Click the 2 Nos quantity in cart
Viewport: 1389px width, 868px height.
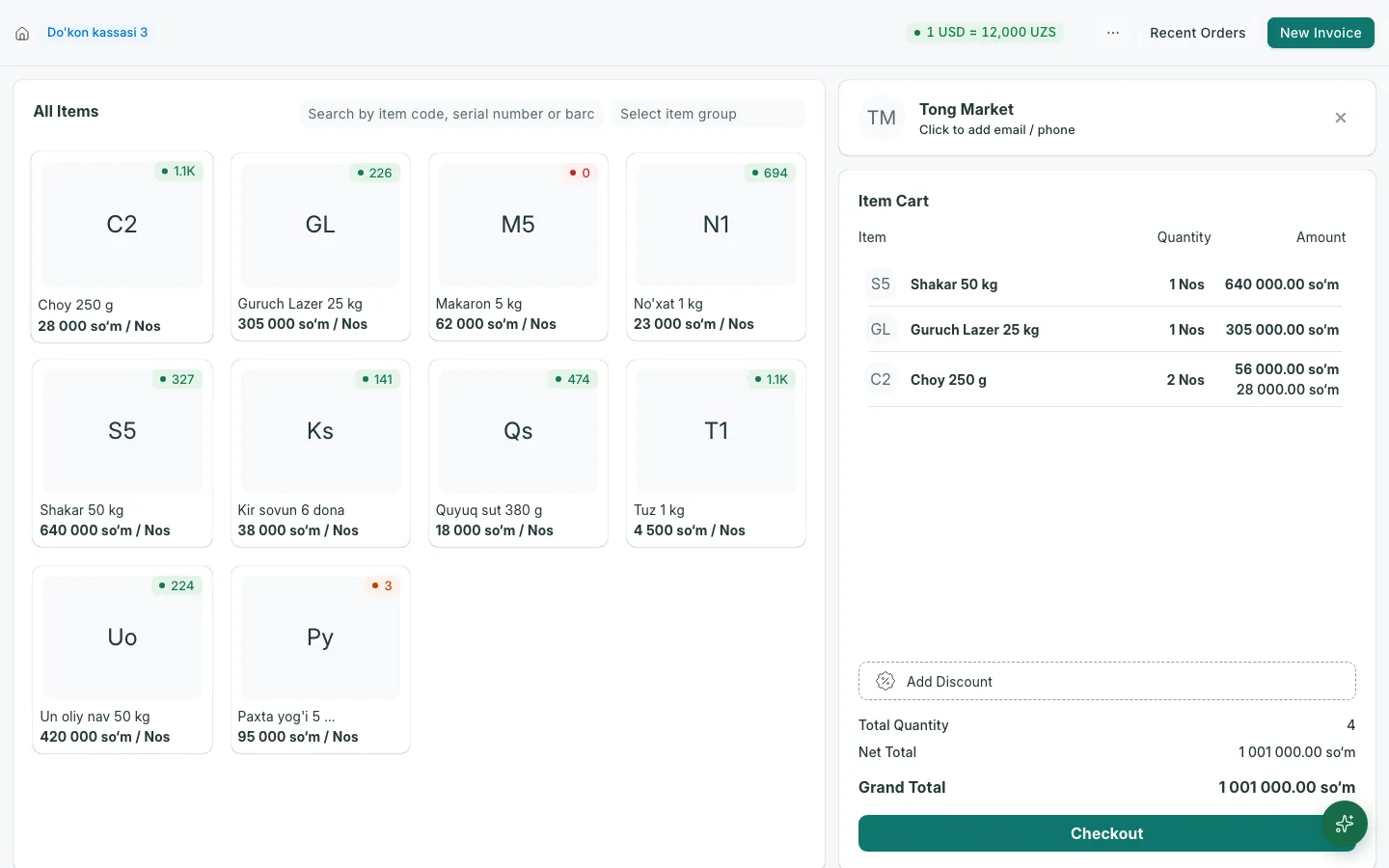pyautogui.click(x=1185, y=380)
